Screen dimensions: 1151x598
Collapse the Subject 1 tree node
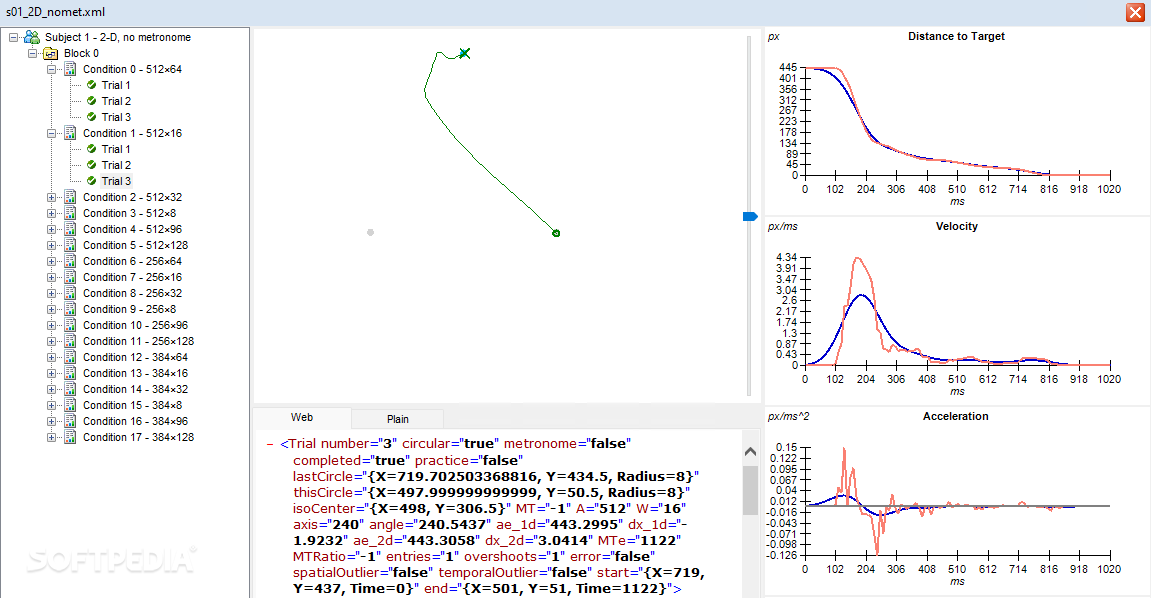(13, 37)
